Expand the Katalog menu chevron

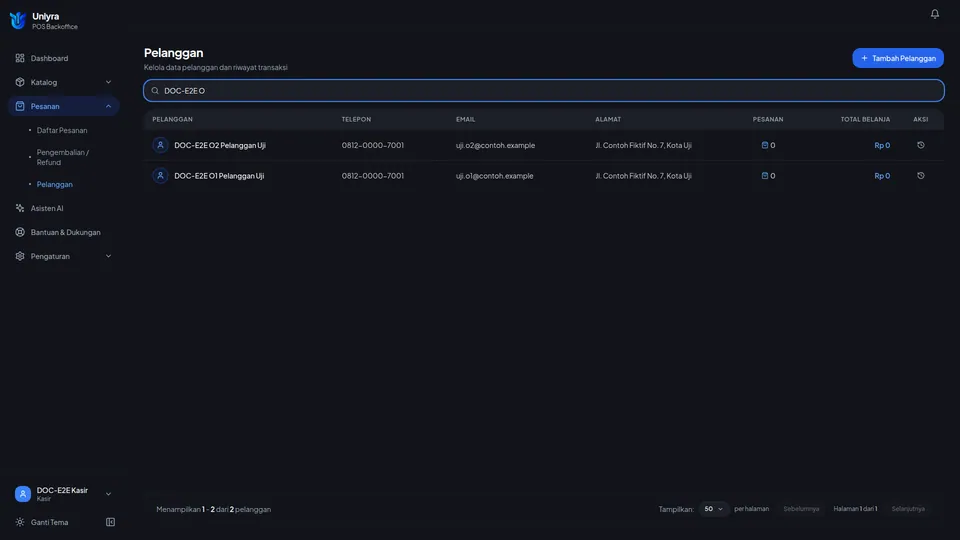[x=108, y=82]
